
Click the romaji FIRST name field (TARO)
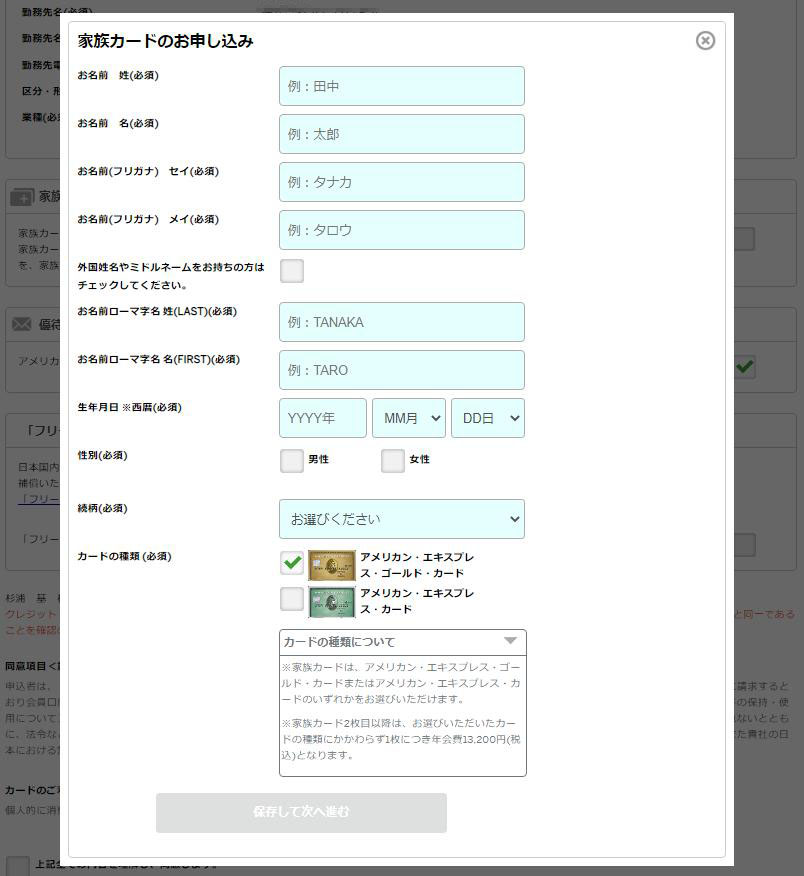(x=402, y=370)
